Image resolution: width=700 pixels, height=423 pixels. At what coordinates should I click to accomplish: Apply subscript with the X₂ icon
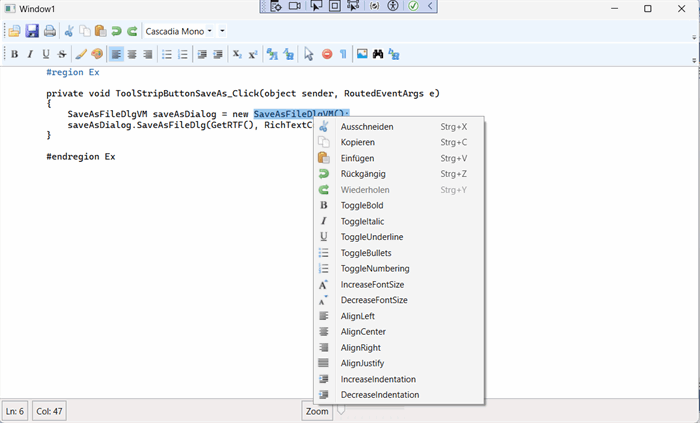click(x=237, y=54)
